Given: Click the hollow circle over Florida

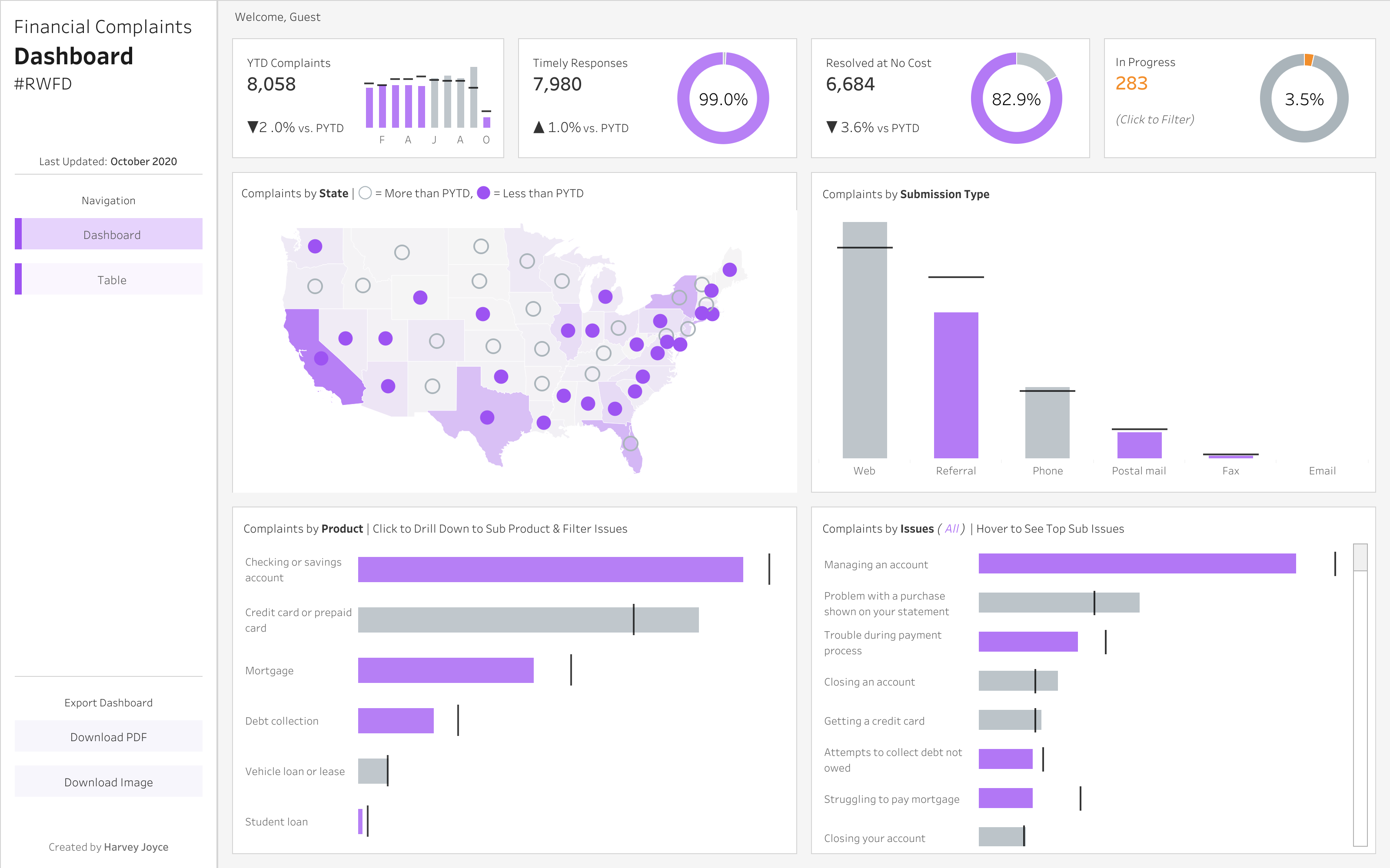Looking at the screenshot, I should [x=632, y=443].
